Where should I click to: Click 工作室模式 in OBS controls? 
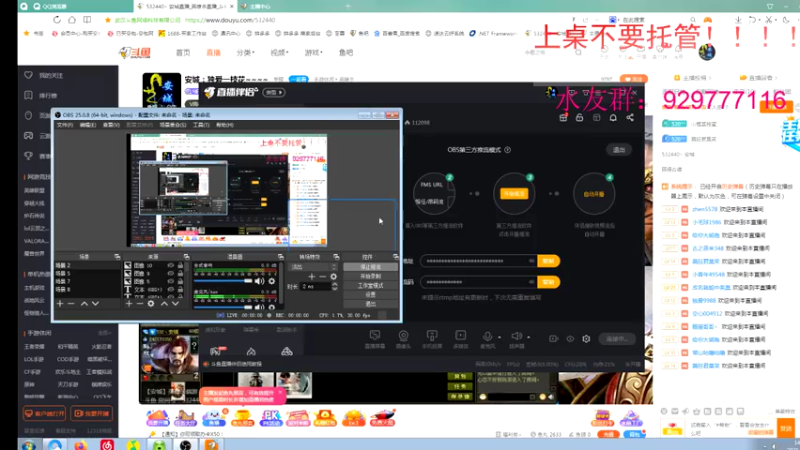tap(370, 286)
